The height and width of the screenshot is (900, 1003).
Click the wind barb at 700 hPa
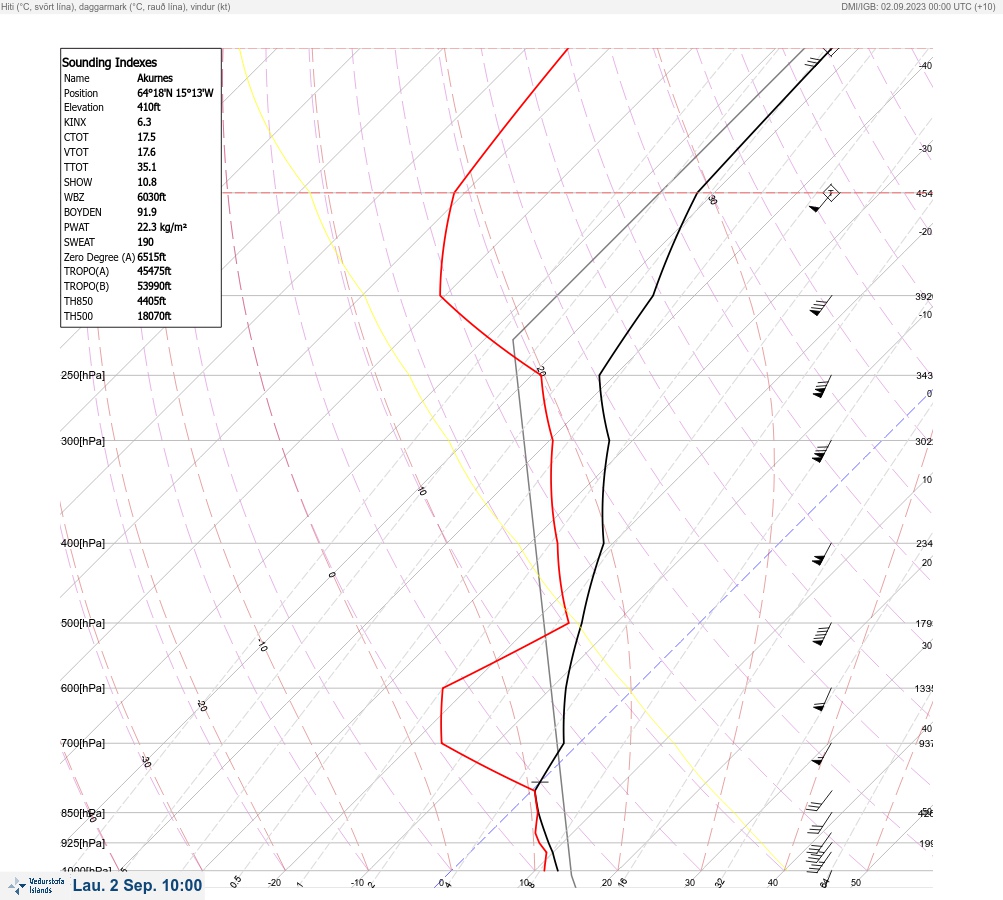click(822, 754)
